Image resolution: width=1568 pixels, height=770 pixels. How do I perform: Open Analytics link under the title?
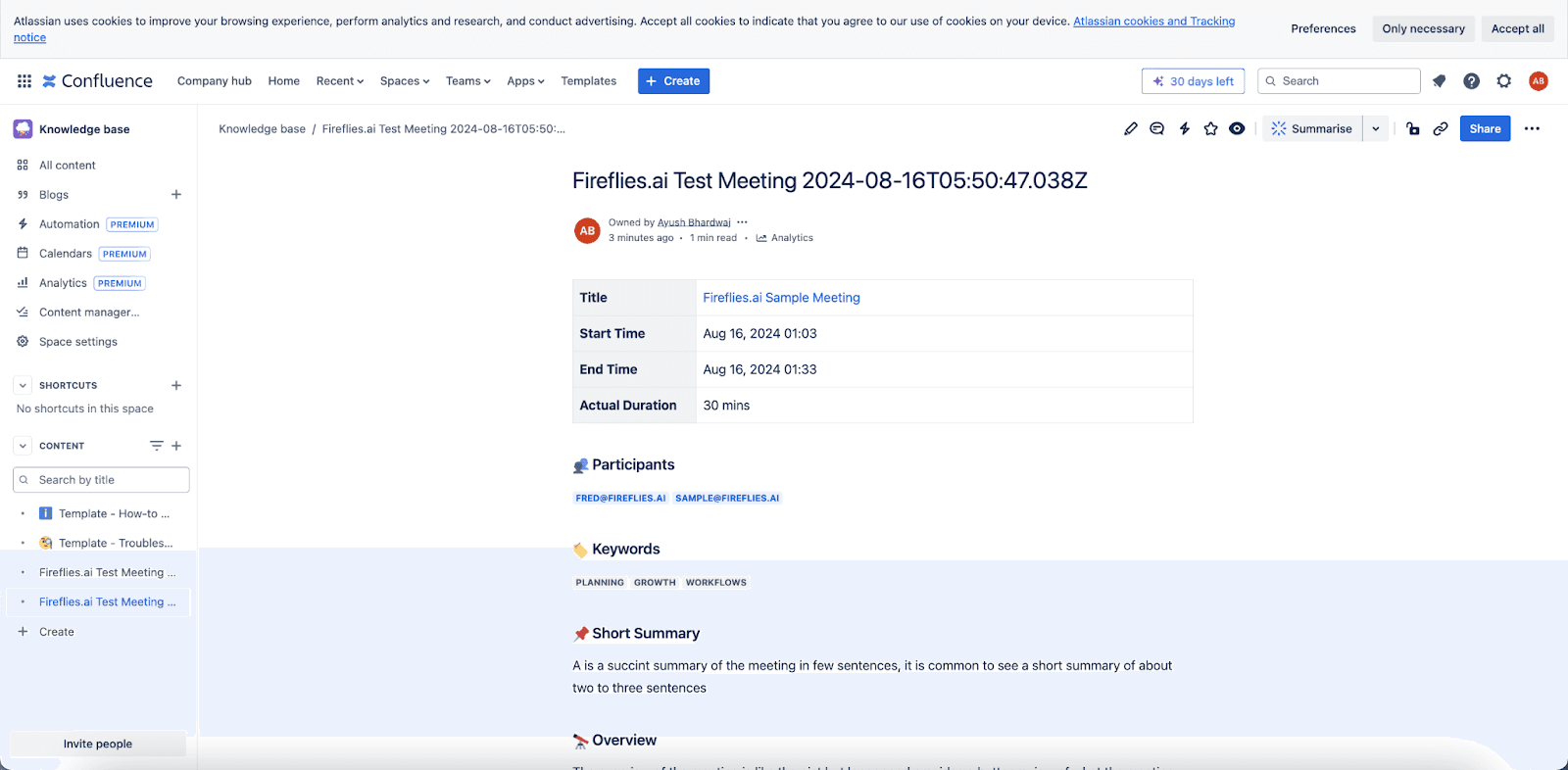(x=785, y=238)
